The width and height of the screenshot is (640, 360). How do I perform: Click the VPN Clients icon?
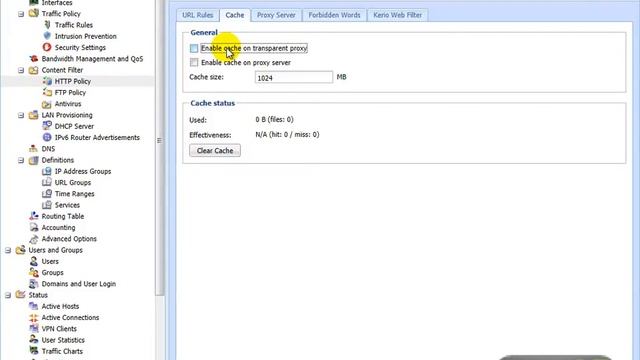pos(34,329)
